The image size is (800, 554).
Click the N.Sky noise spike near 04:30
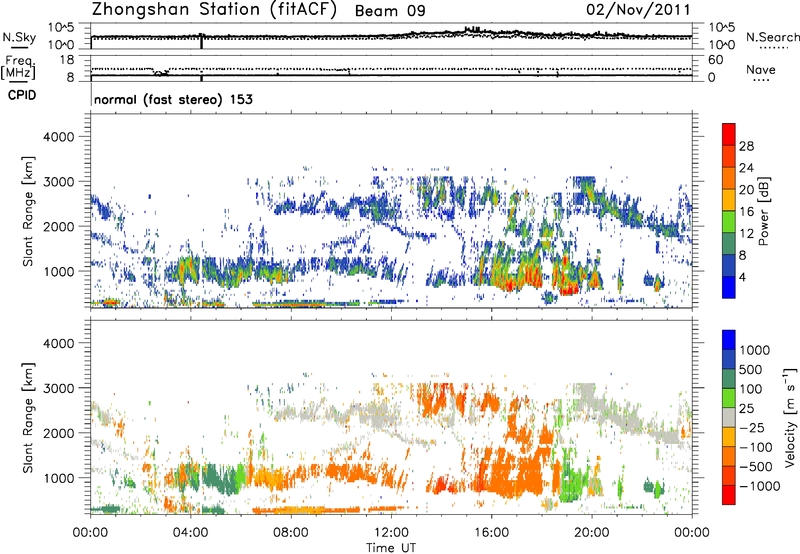tap(202, 41)
